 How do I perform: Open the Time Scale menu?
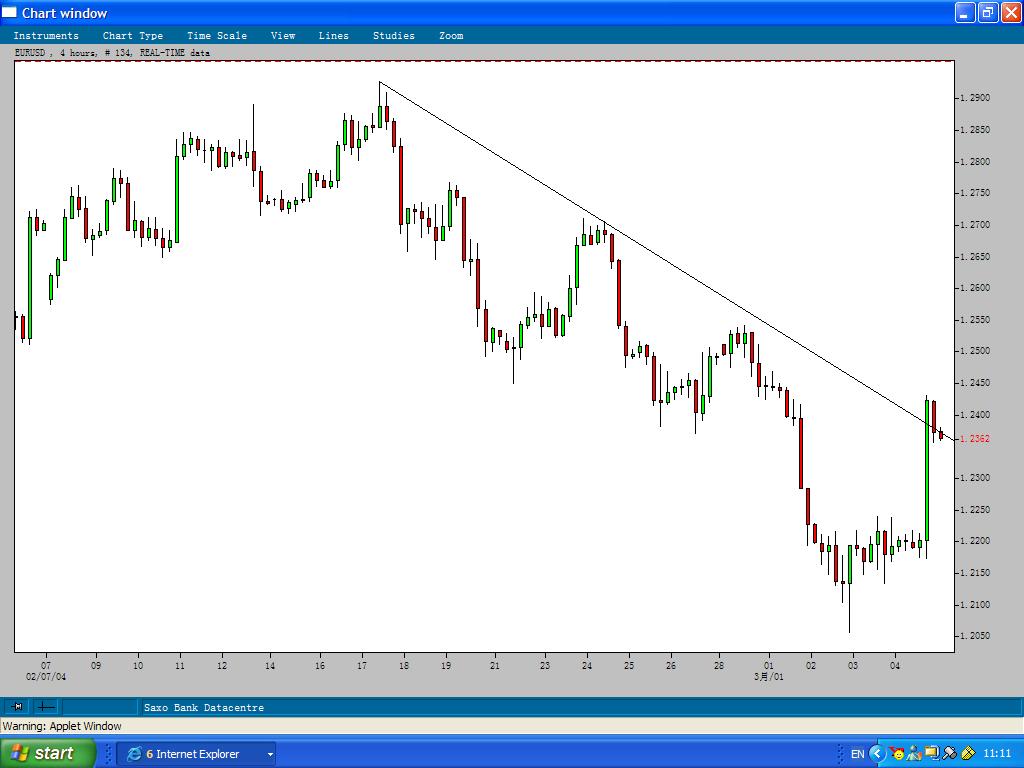tap(216, 35)
